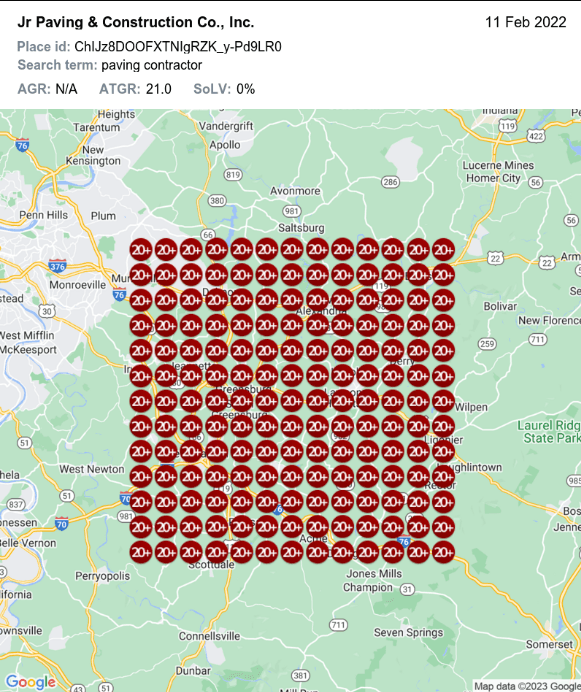Click the Vandergrift town label
Image resolution: width=581 pixels, height=692 pixels.
click(226, 126)
